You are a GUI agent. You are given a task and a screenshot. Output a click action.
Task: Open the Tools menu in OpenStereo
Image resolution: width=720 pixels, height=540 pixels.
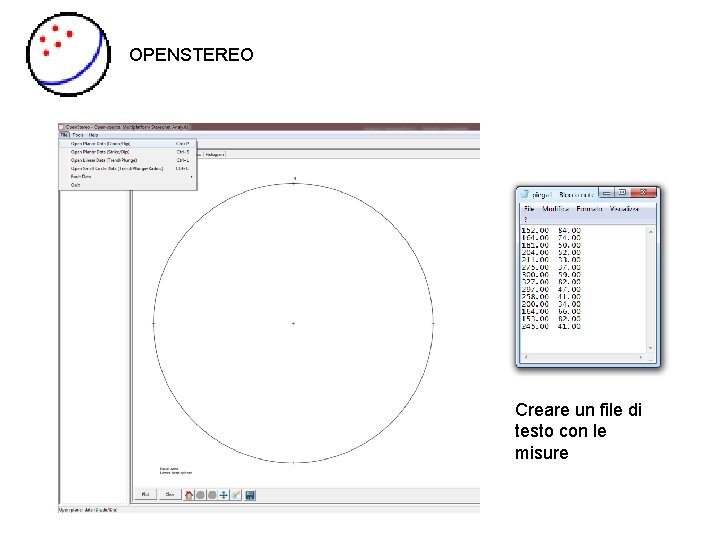click(x=78, y=135)
